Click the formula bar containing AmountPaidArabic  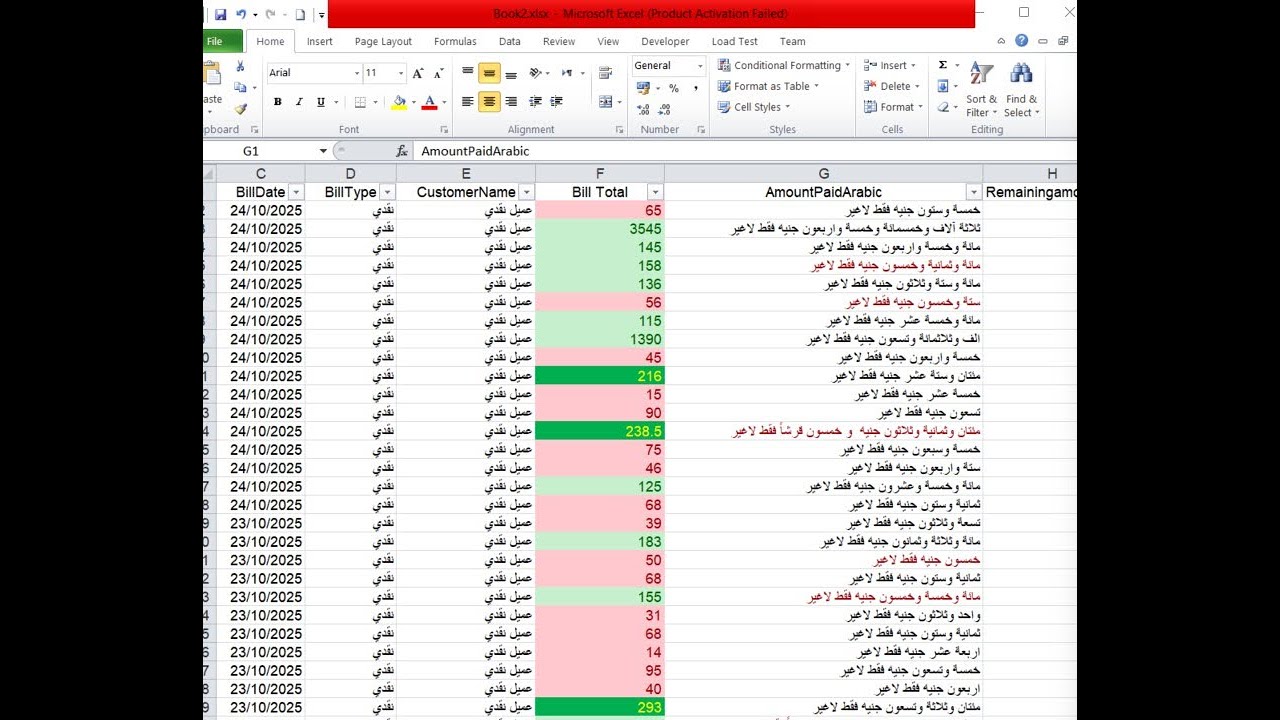point(745,151)
